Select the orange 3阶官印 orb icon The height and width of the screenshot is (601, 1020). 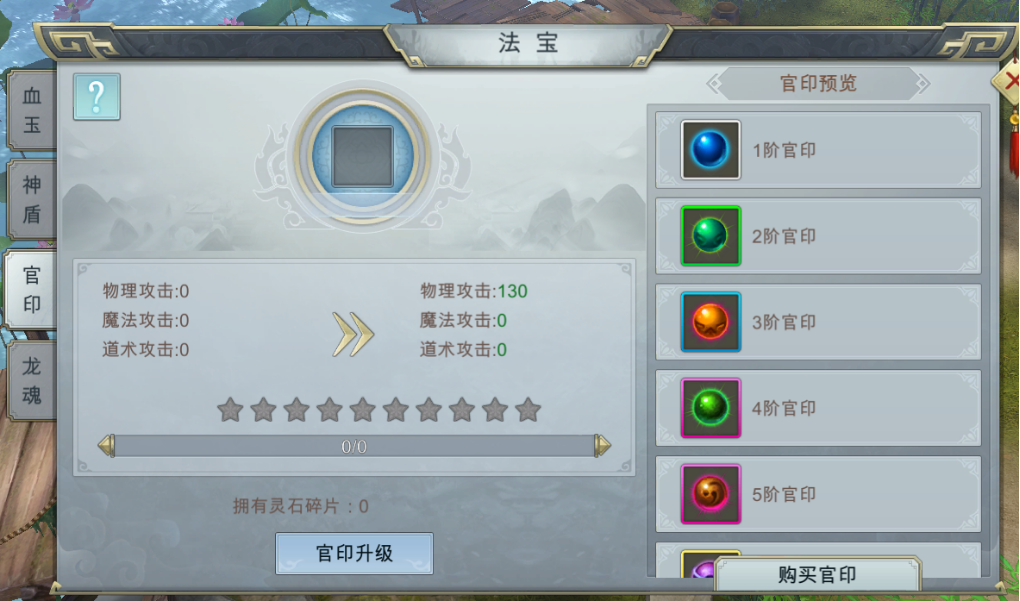pyautogui.click(x=710, y=321)
